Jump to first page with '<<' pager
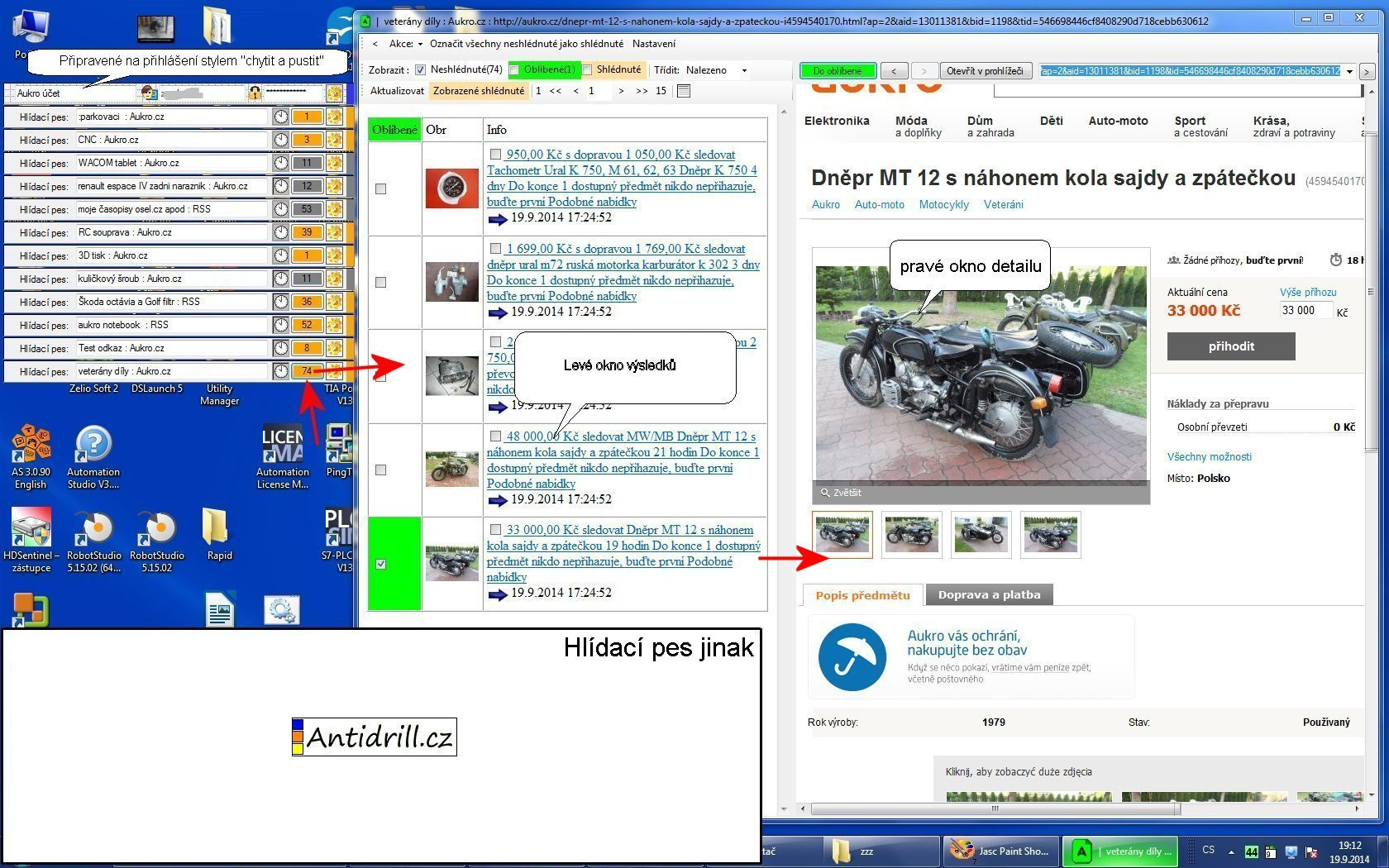 point(555,91)
